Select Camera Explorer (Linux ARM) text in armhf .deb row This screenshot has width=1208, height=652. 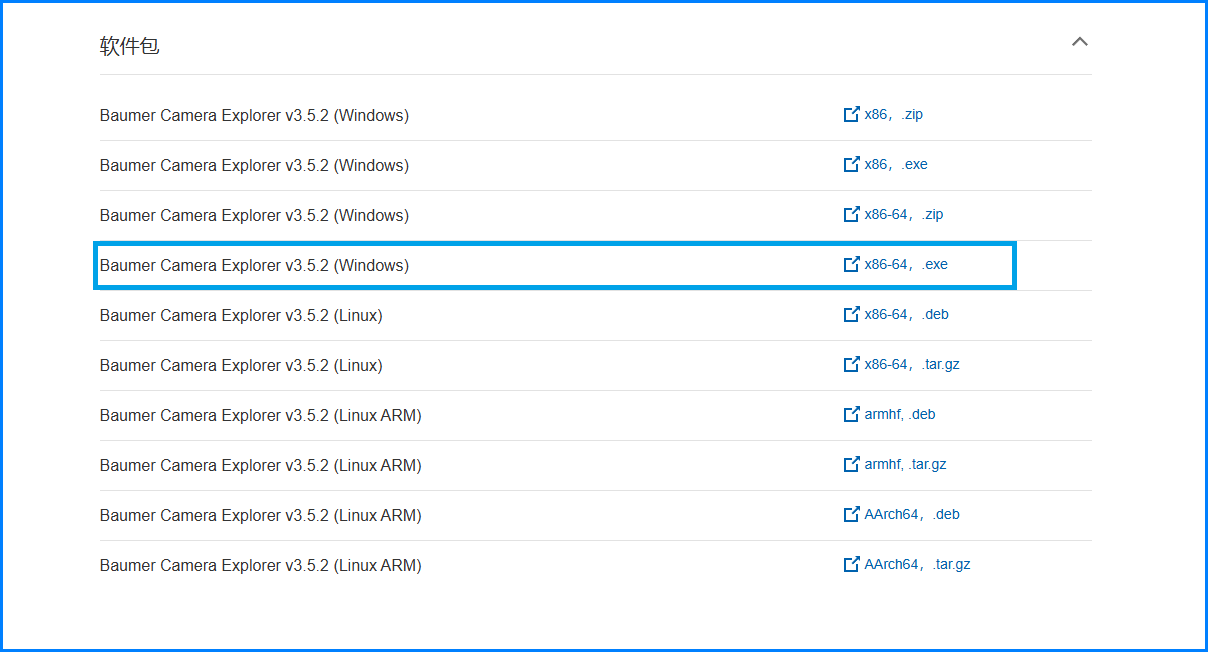tap(261, 415)
